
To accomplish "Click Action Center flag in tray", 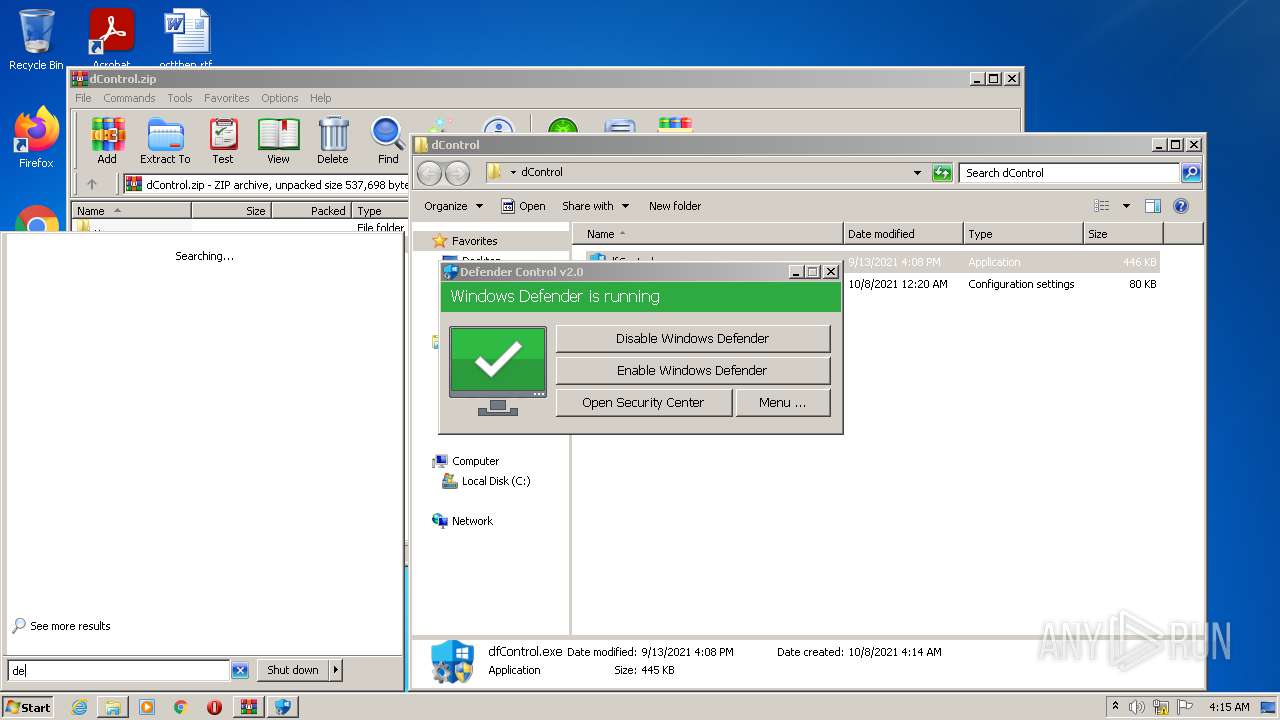I will (x=1184, y=707).
